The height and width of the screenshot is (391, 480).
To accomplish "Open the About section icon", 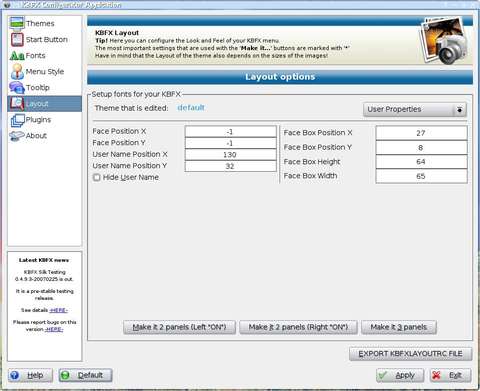I will [x=17, y=136].
